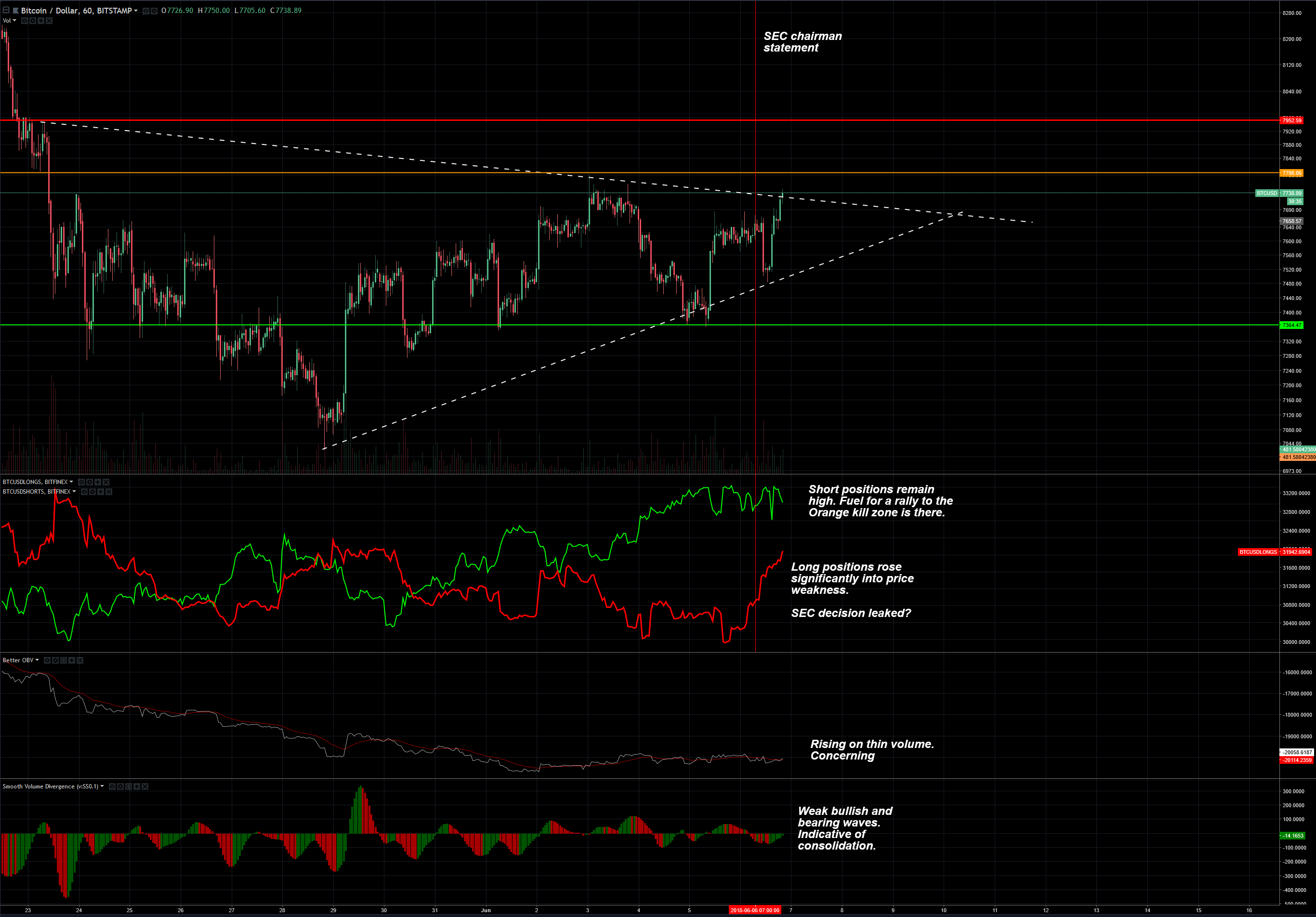The height and width of the screenshot is (917, 1316).
Task: Expand Smooth Volume Divergence dropdown arrow
Action: click(102, 786)
